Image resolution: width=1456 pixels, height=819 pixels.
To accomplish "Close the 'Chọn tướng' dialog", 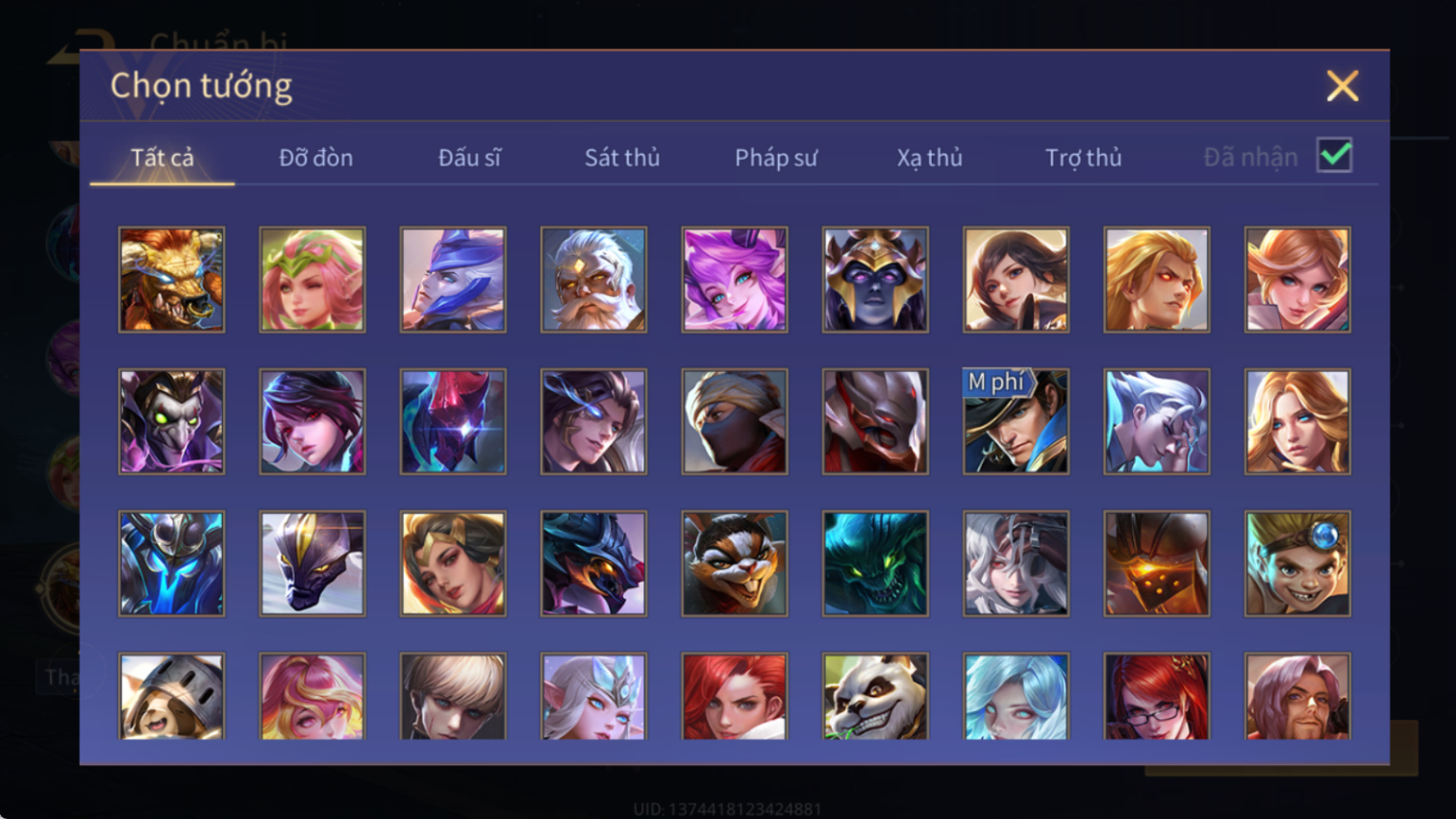I will pyautogui.click(x=1343, y=86).
